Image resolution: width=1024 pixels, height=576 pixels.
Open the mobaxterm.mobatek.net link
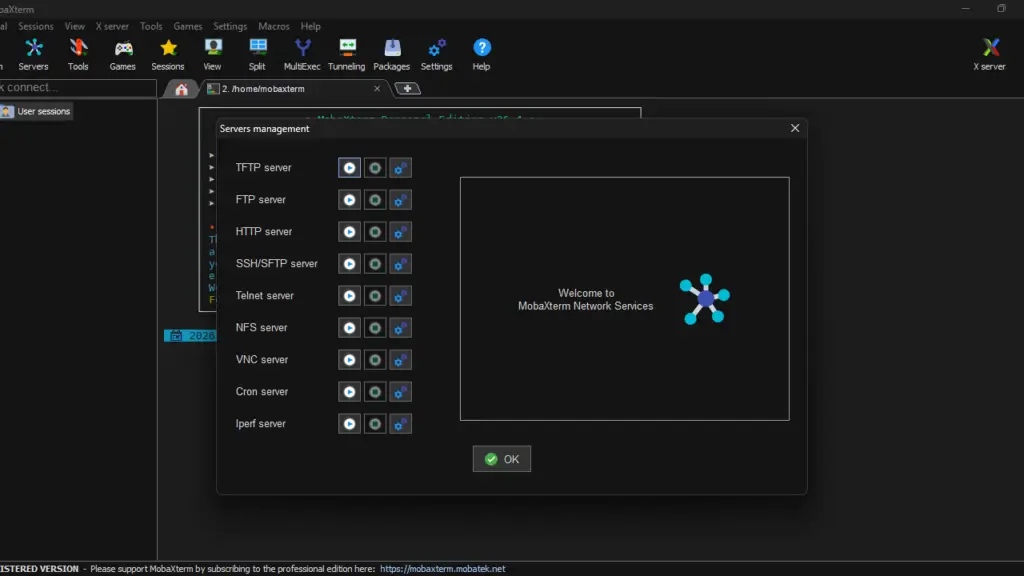[x=443, y=569]
